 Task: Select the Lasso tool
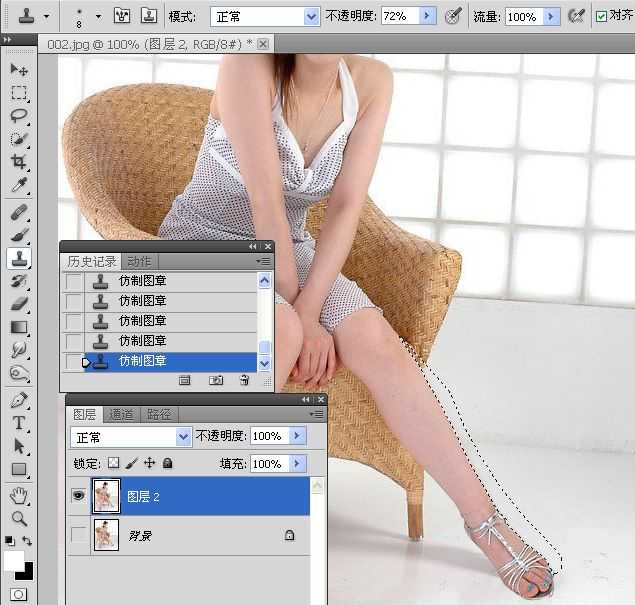tap(19, 116)
